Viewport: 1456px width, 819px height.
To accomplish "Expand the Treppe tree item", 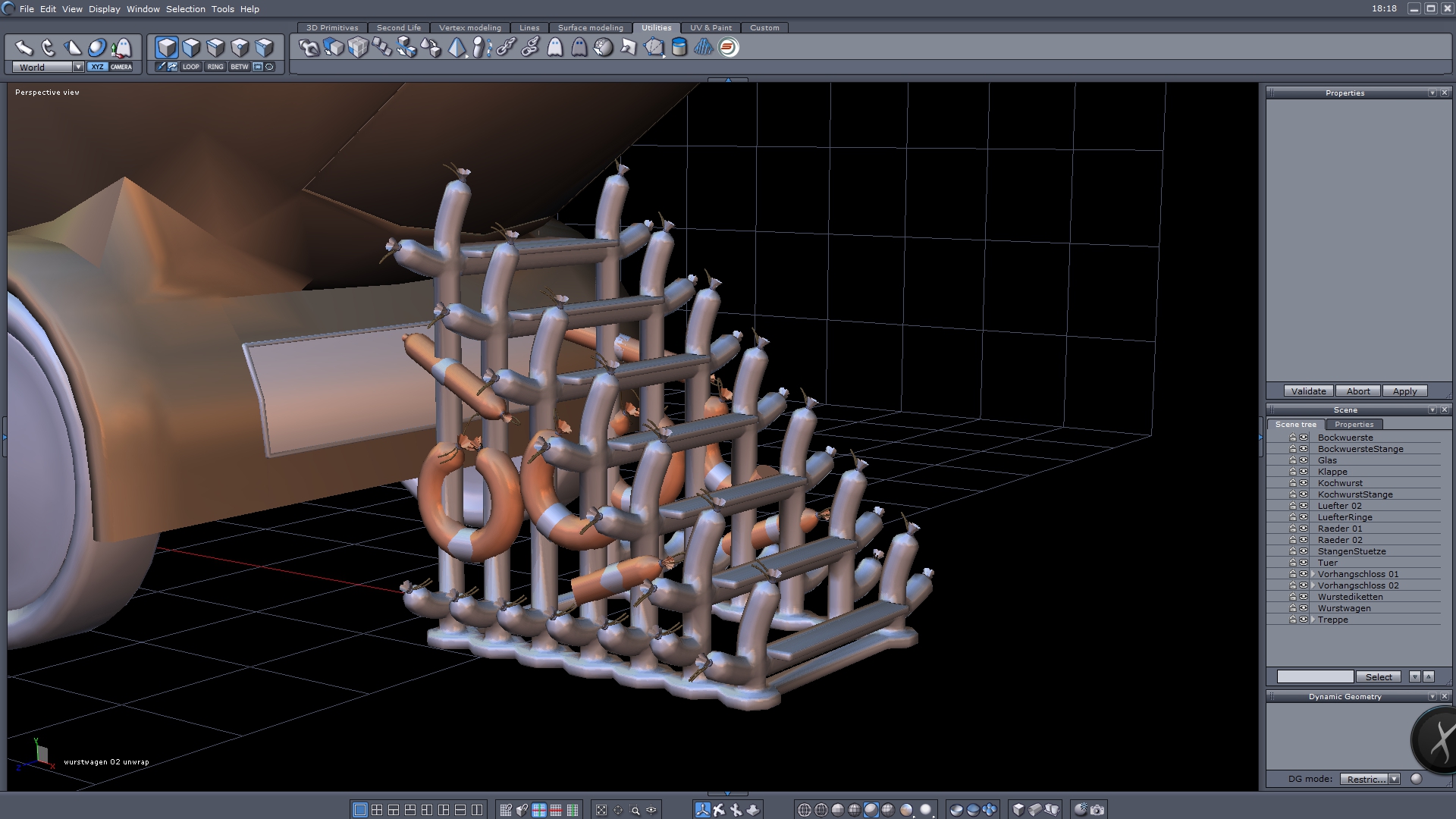I will (1313, 620).
